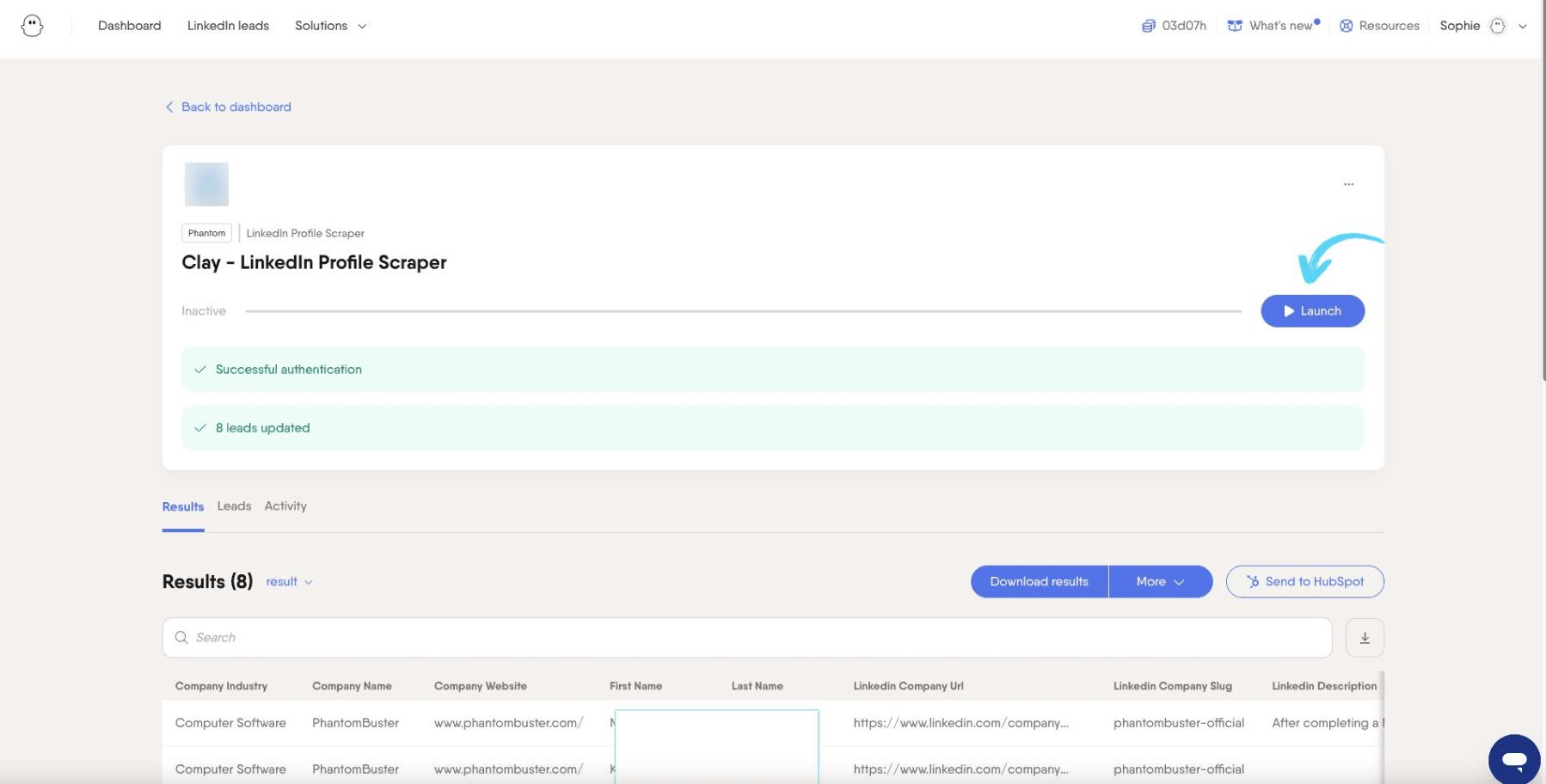This screenshot has width=1546, height=784.
Task: Click the PhantomBuster ghost logo
Action: [x=33, y=26]
